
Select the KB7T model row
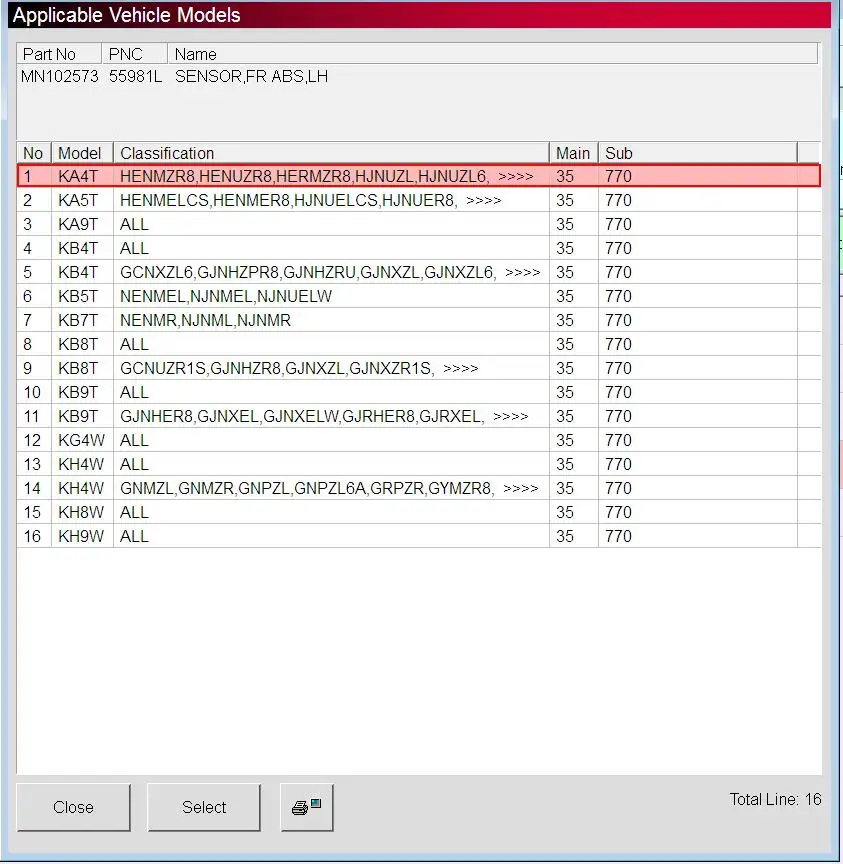tap(419, 320)
